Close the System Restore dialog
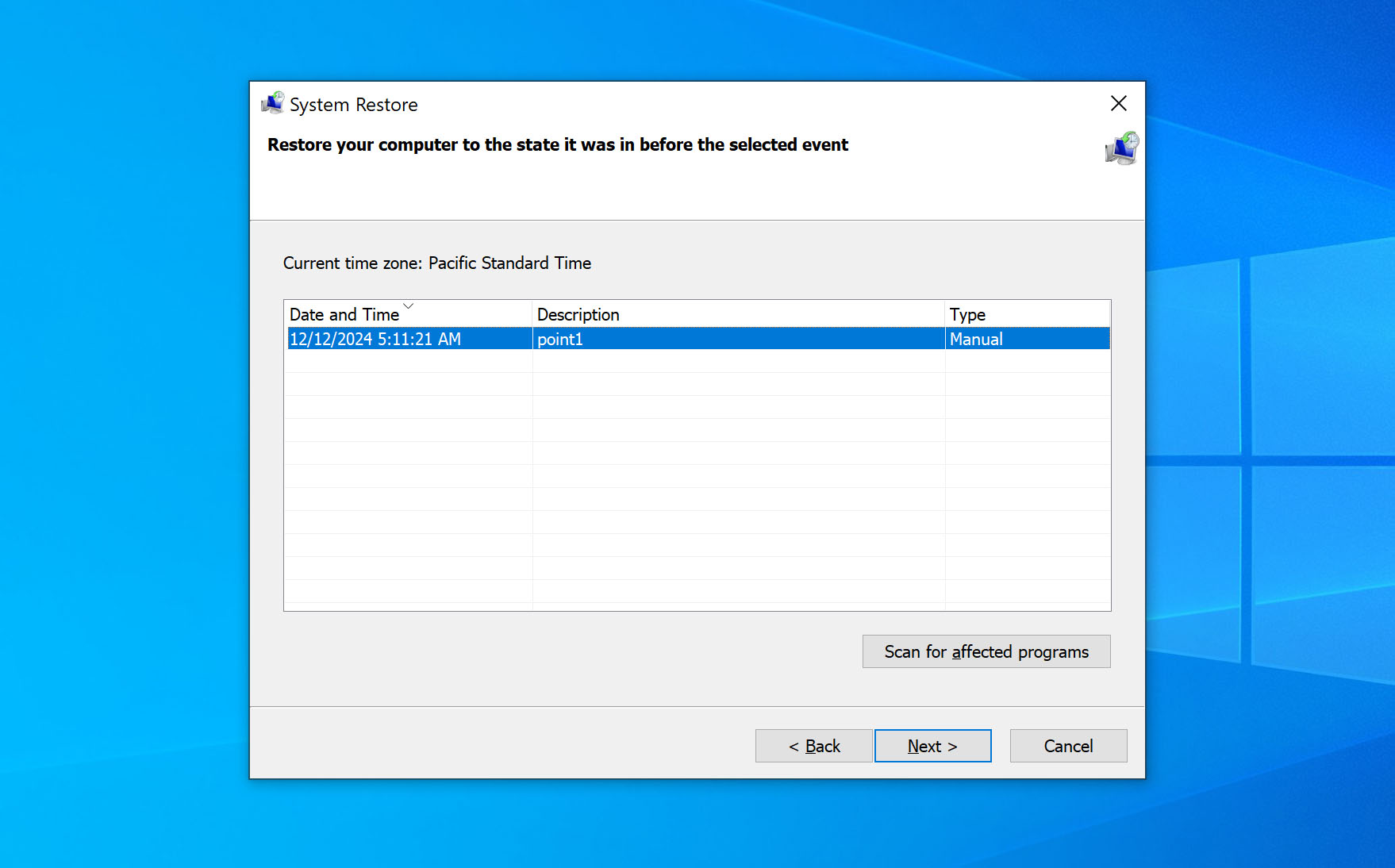 (1119, 103)
